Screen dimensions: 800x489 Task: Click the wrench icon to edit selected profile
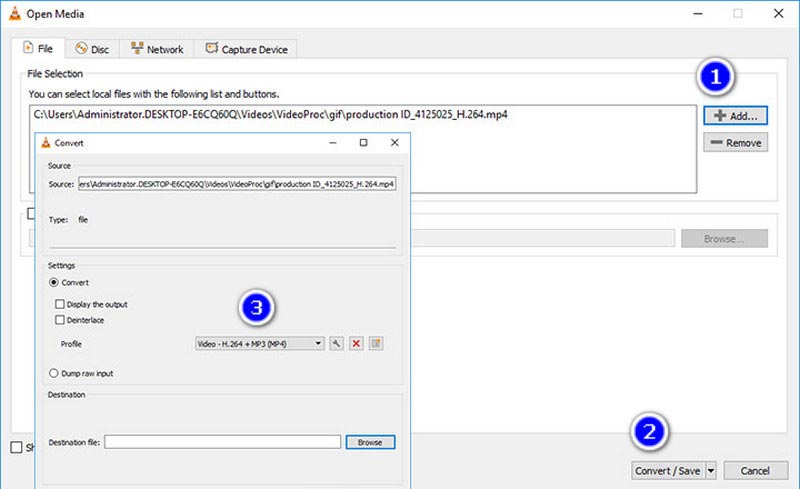tap(337, 343)
